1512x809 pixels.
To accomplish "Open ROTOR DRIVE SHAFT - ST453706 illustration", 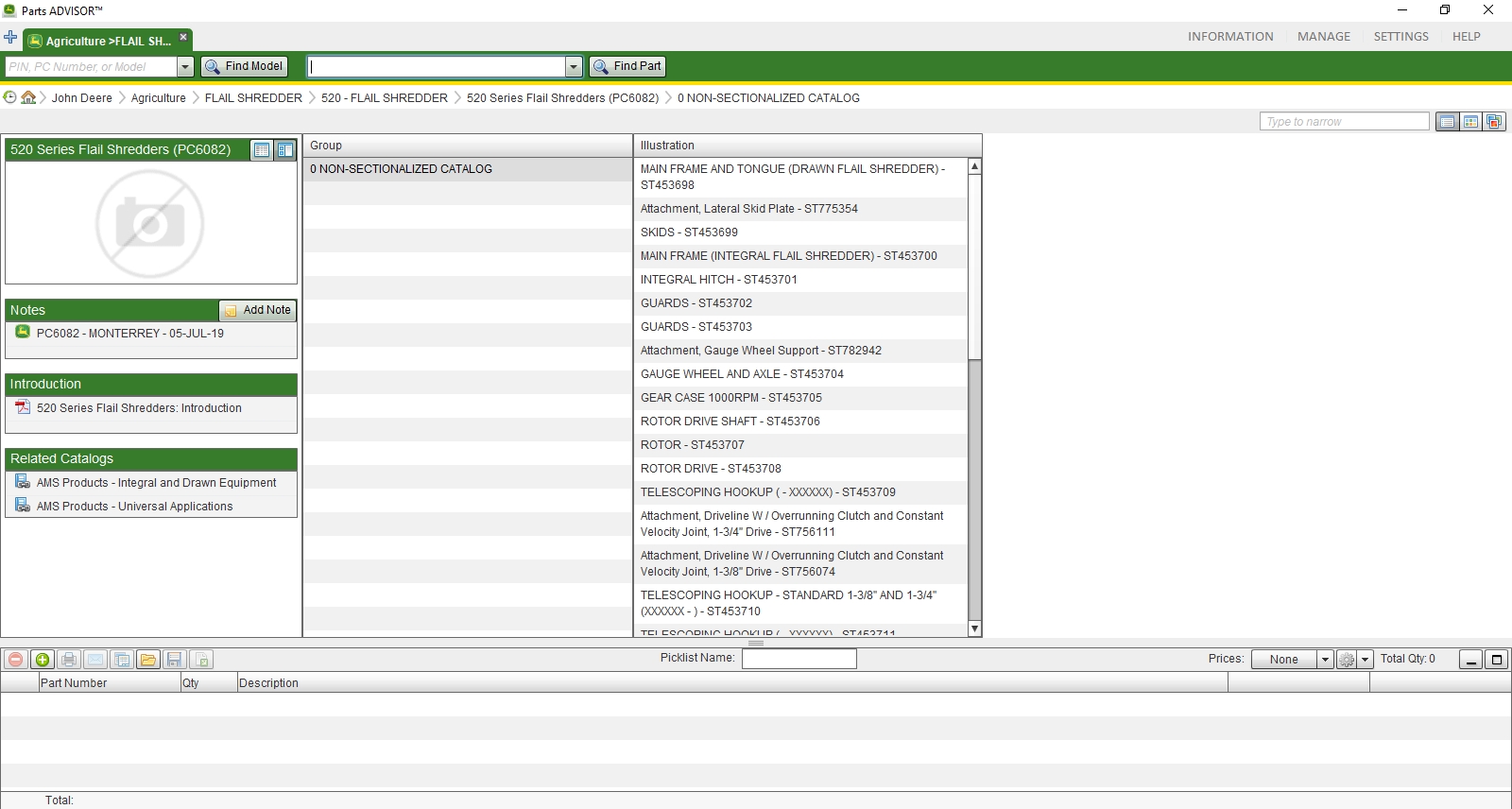I will (x=801, y=422).
